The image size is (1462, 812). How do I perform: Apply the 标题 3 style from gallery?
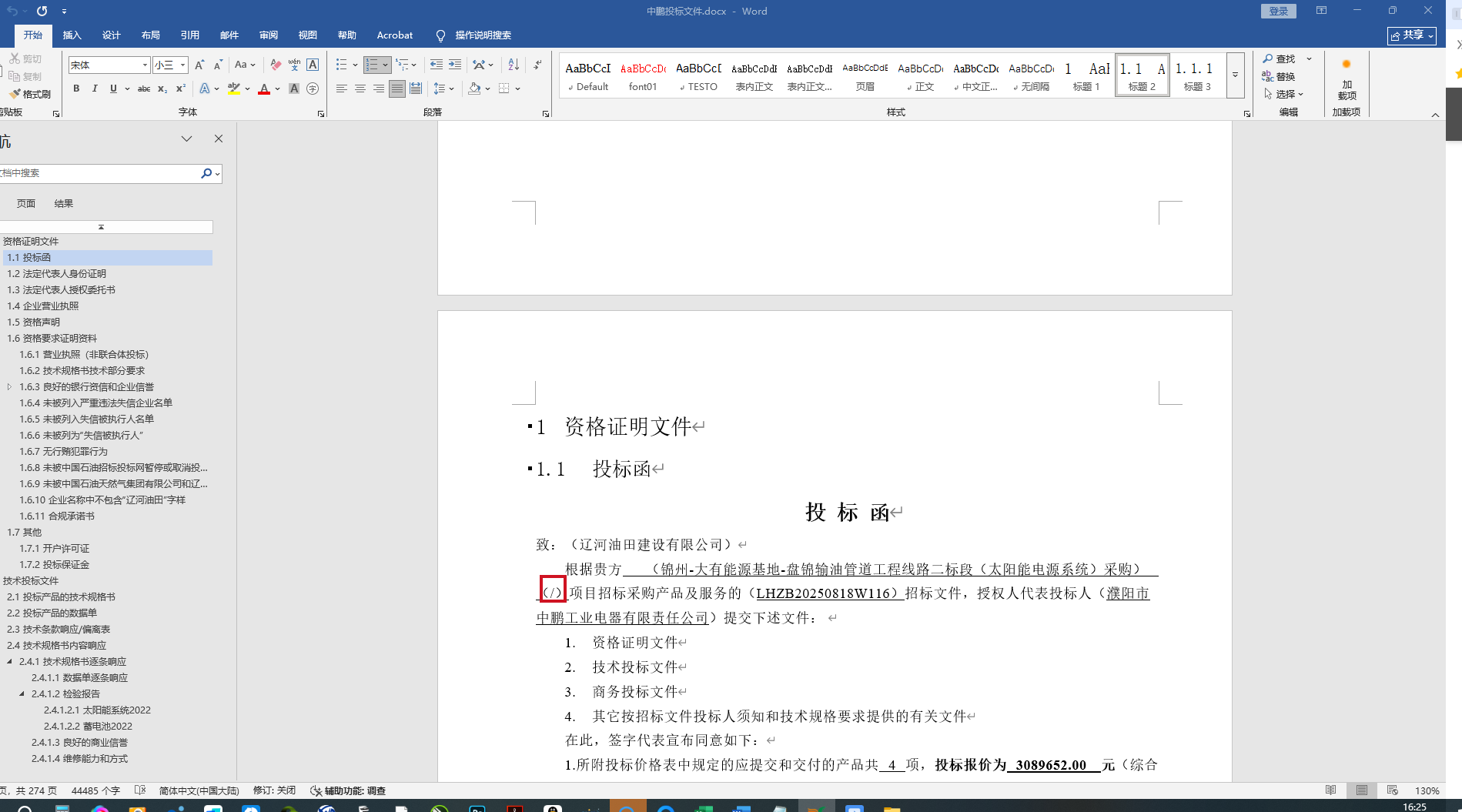pos(1197,75)
